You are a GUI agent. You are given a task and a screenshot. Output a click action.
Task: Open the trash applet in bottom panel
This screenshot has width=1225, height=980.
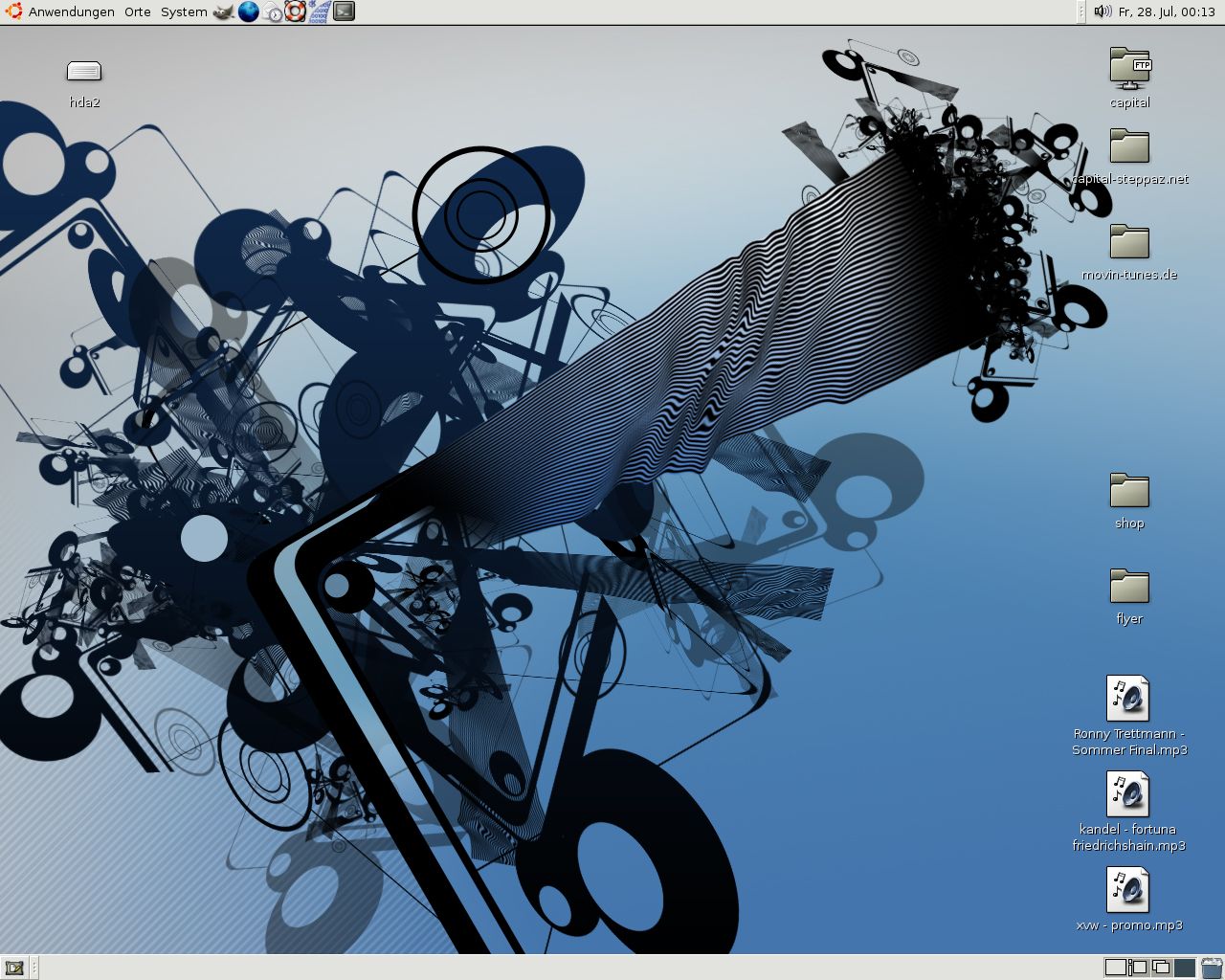pos(1212,968)
